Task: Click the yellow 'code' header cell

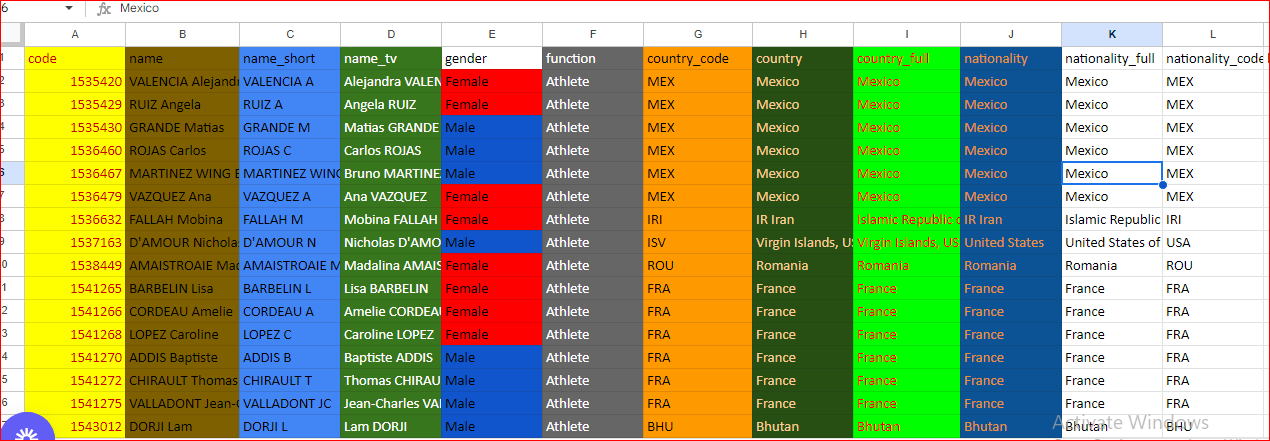Action: [x=75, y=58]
